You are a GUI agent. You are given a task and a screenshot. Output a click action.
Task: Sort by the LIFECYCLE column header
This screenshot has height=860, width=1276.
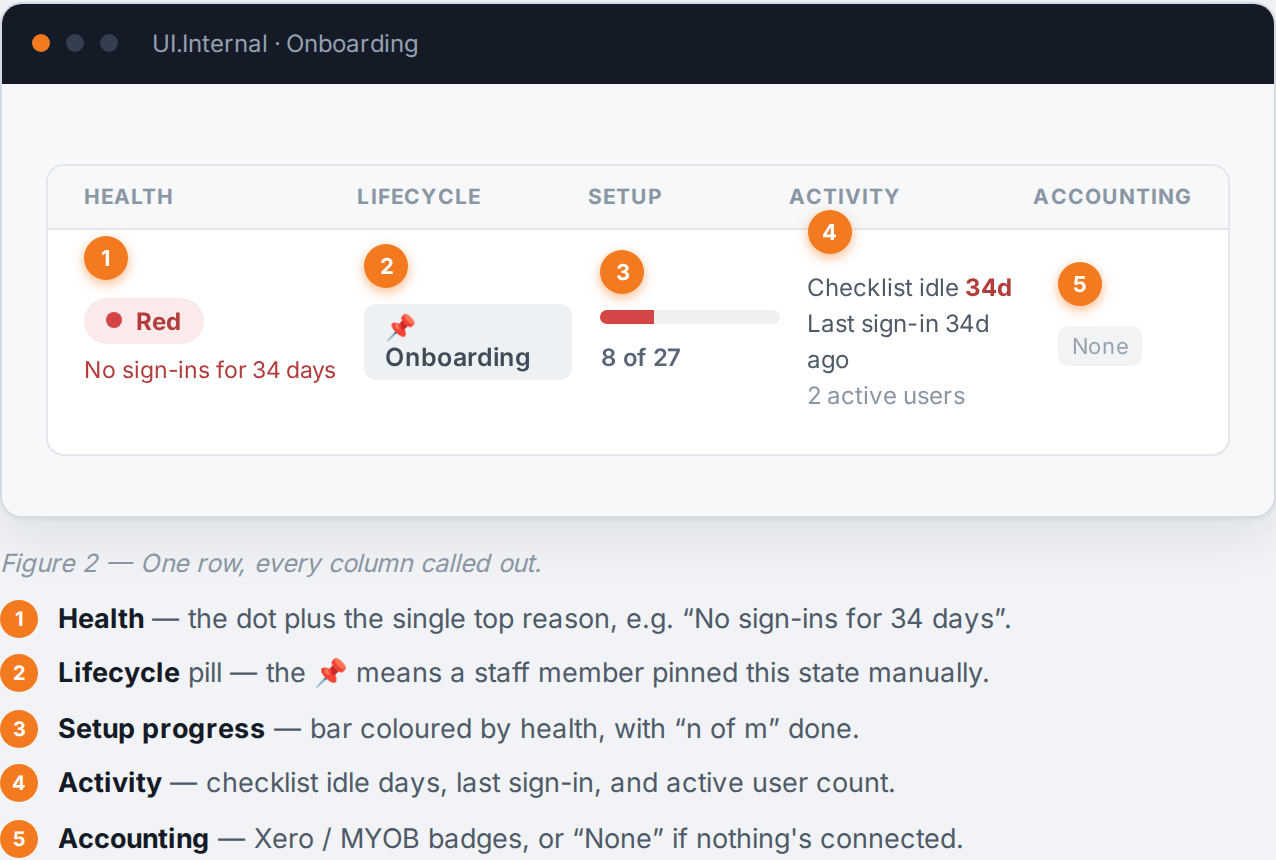click(419, 197)
